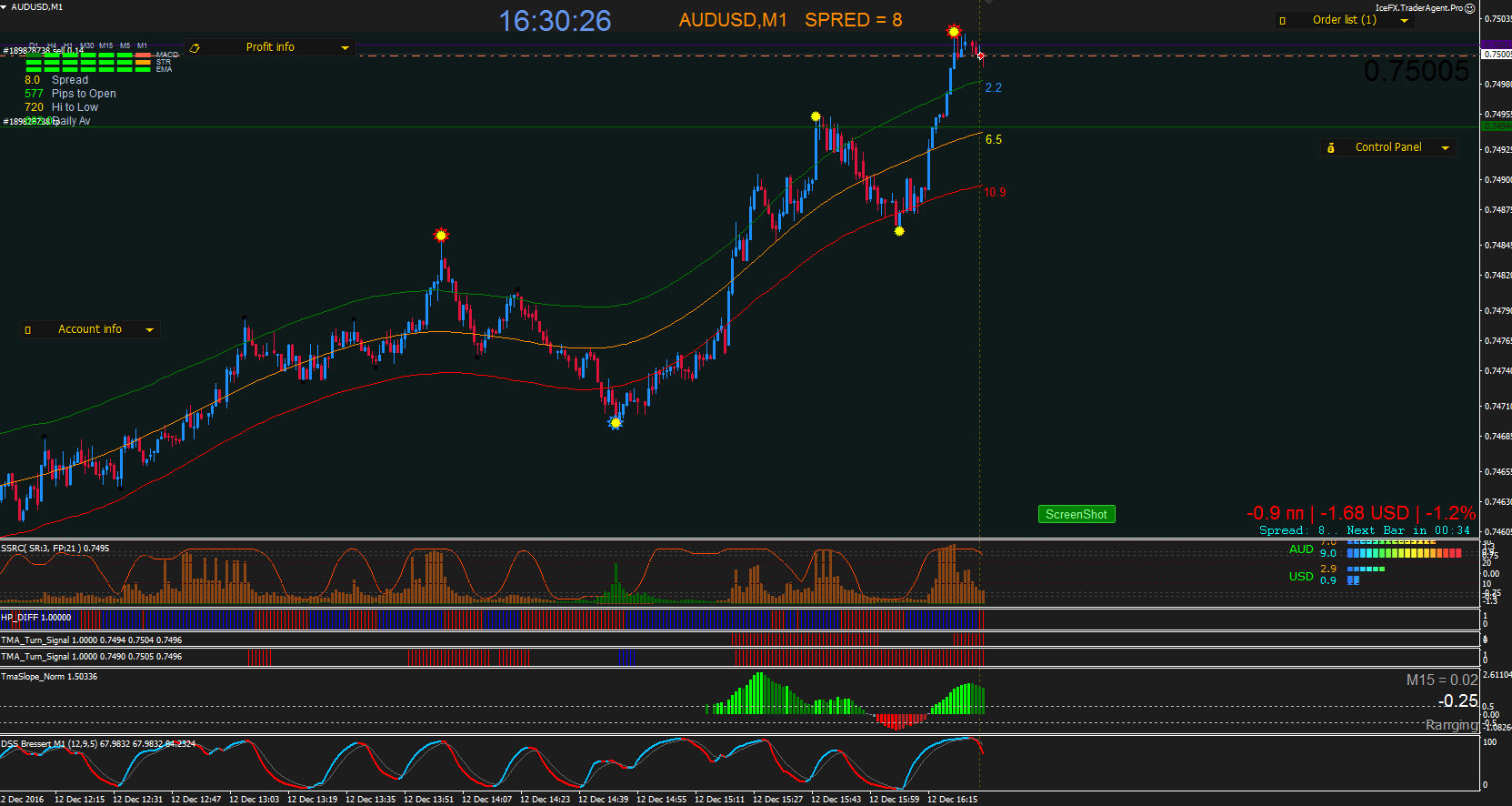The height and width of the screenshot is (806, 1512).
Task: Click the D1 EMA green indicator cell
Action: tap(34, 69)
